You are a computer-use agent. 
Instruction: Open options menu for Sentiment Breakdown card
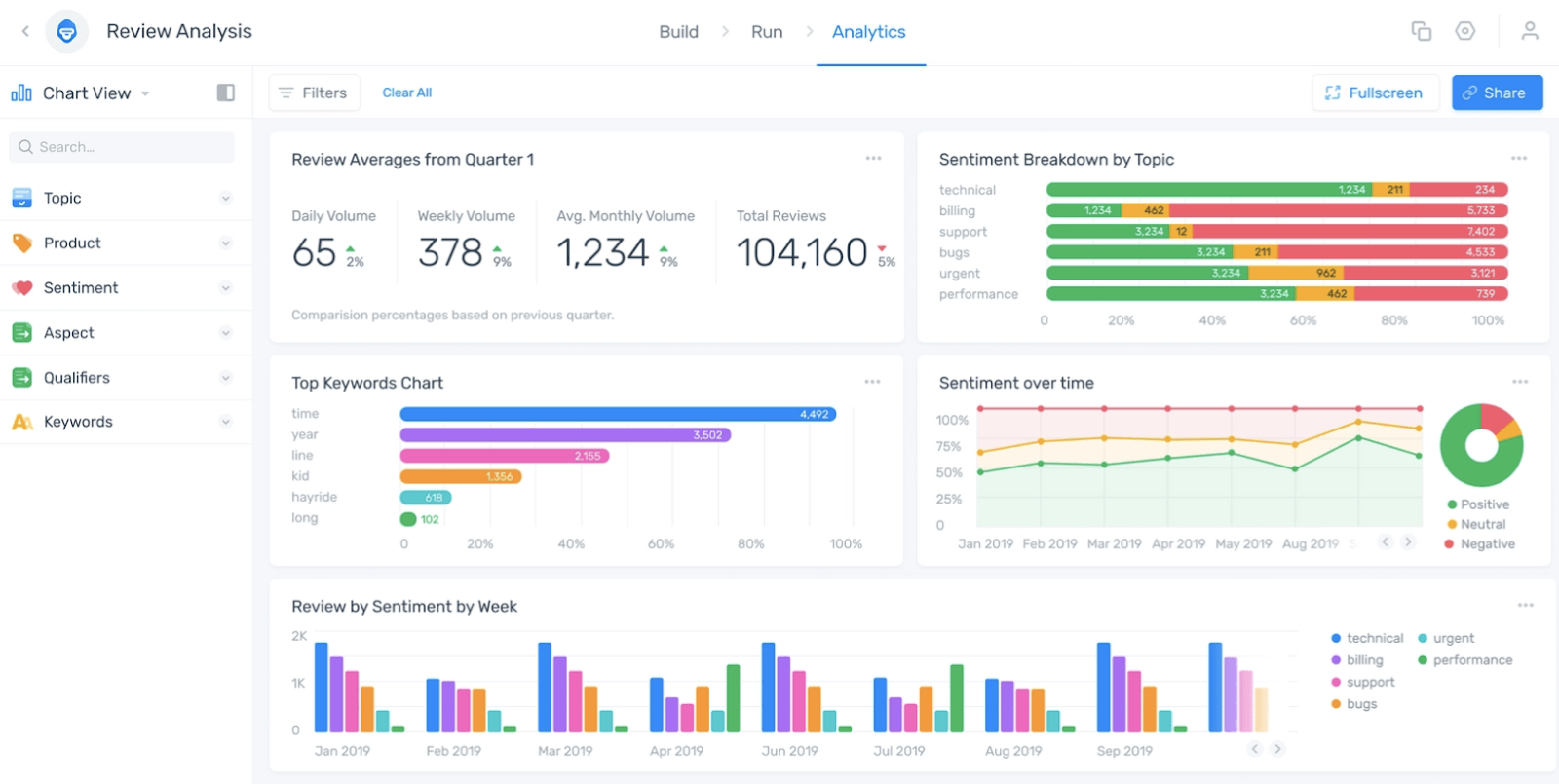coord(1518,158)
